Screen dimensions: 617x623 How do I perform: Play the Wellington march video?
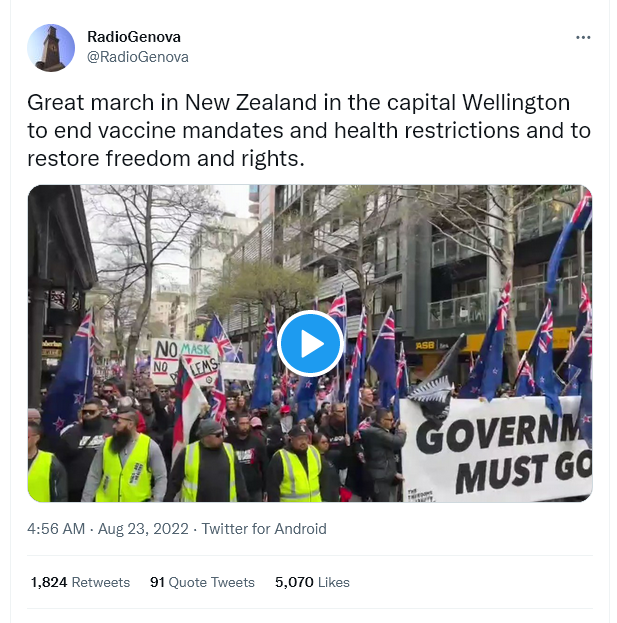pyautogui.click(x=310, y=343)
